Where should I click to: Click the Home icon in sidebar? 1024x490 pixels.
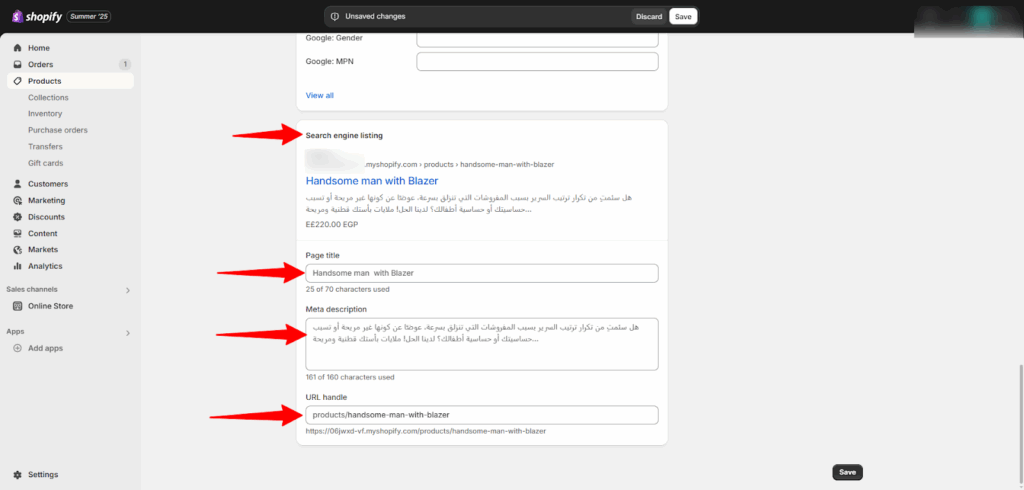[x=18, y=48]
